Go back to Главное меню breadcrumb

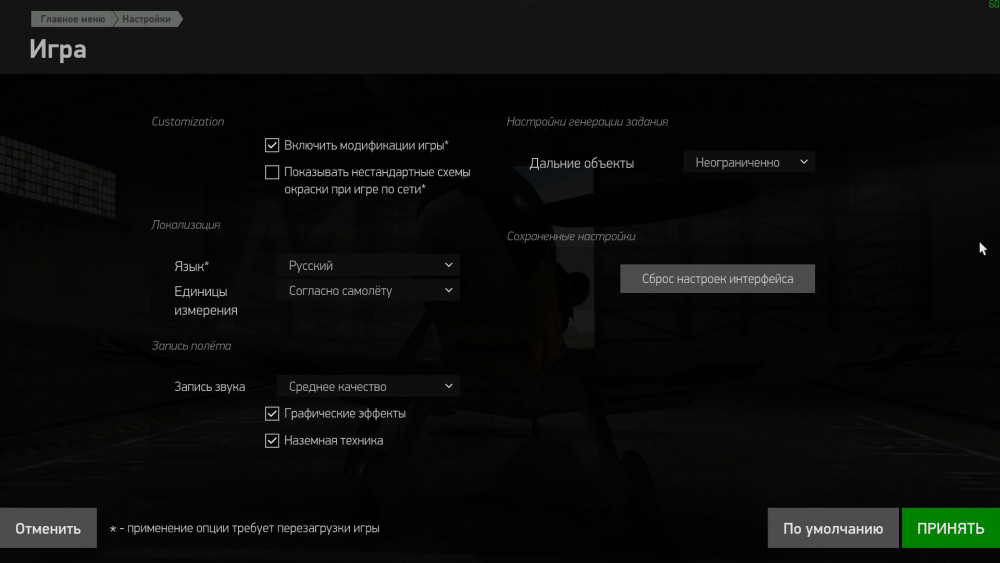(72, 19)
